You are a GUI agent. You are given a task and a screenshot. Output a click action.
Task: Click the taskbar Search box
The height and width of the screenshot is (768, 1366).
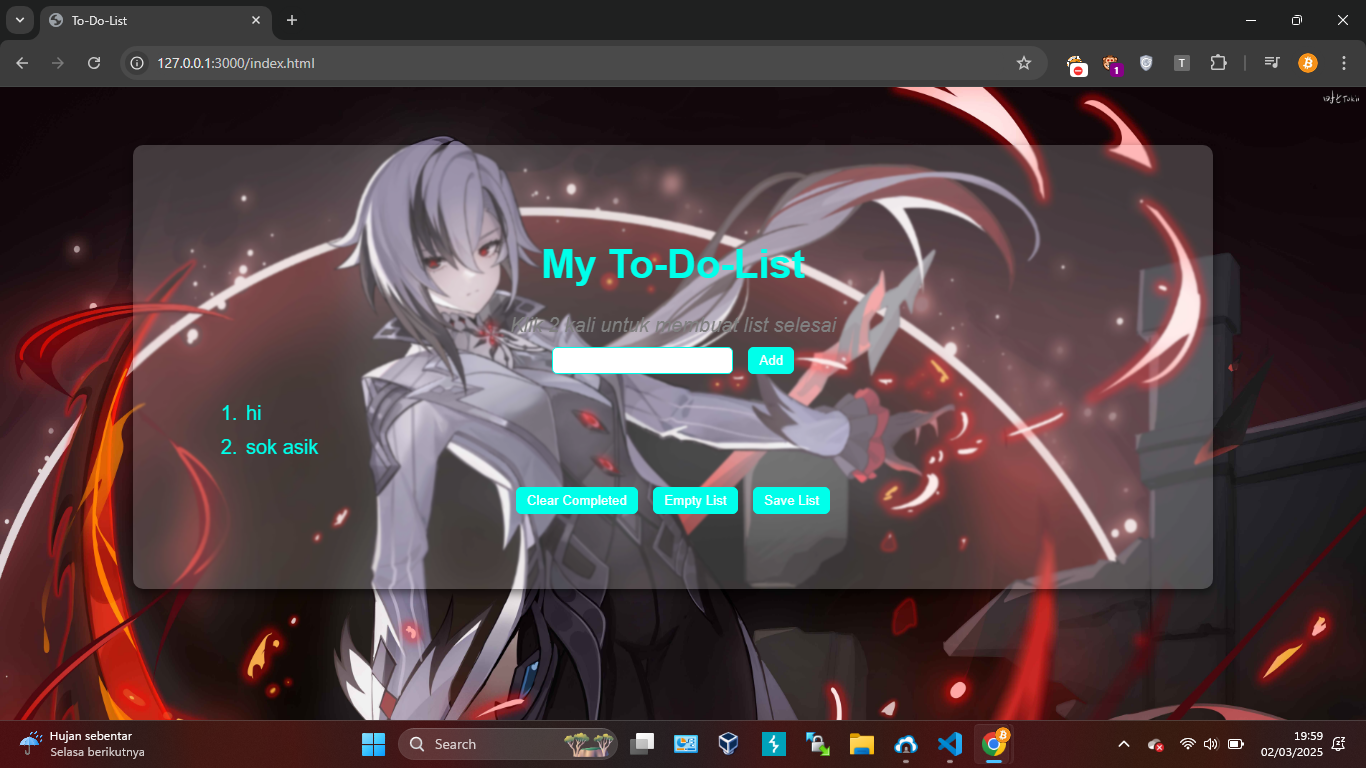click(x=508, y=744)
